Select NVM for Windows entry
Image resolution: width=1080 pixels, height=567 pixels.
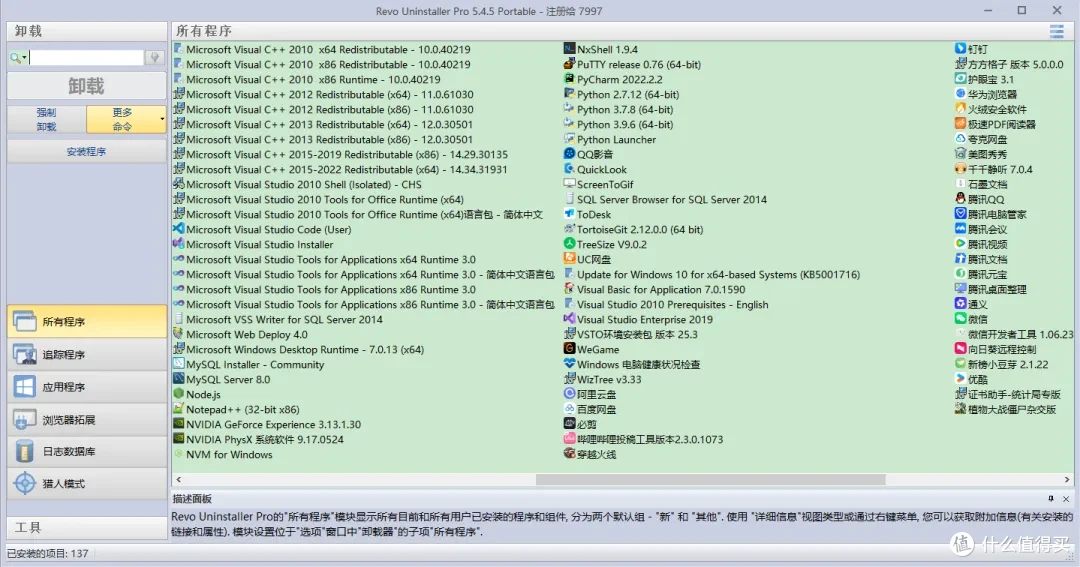222,454
